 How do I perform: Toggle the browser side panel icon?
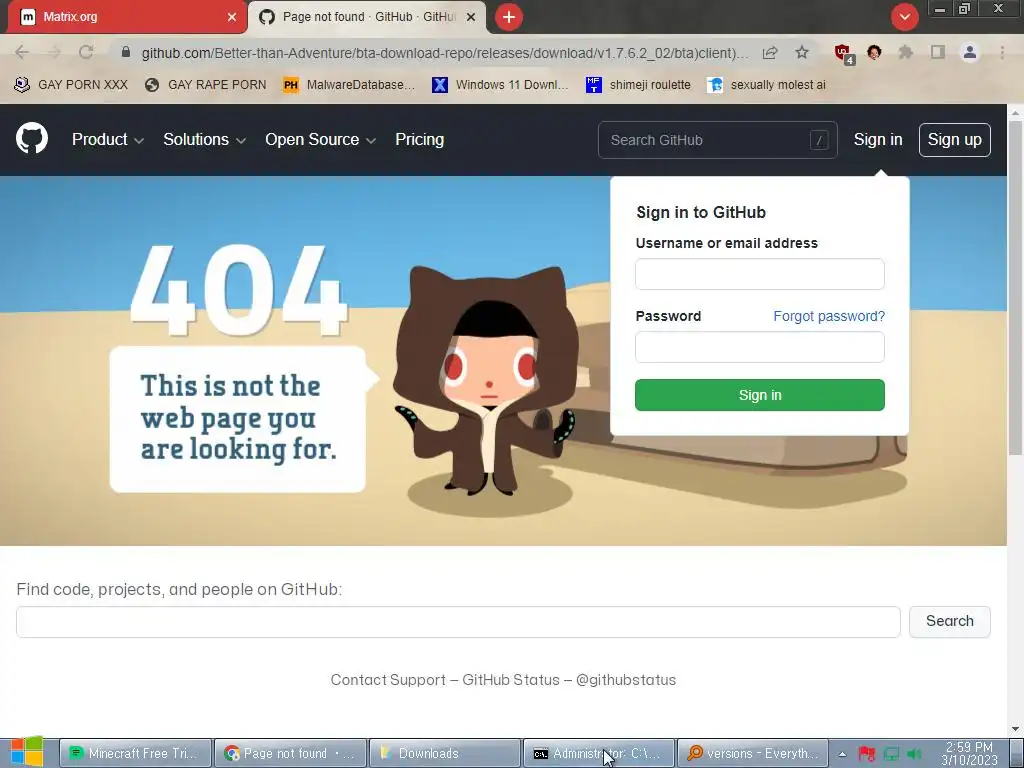click(938, 52)
